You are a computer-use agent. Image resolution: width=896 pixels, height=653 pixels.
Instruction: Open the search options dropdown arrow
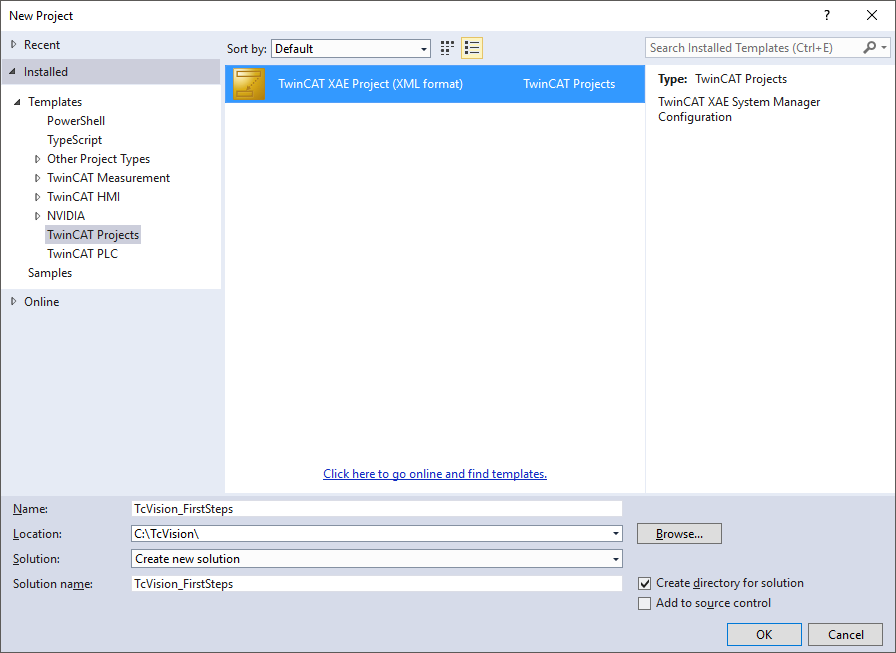(x=884, y=48)
